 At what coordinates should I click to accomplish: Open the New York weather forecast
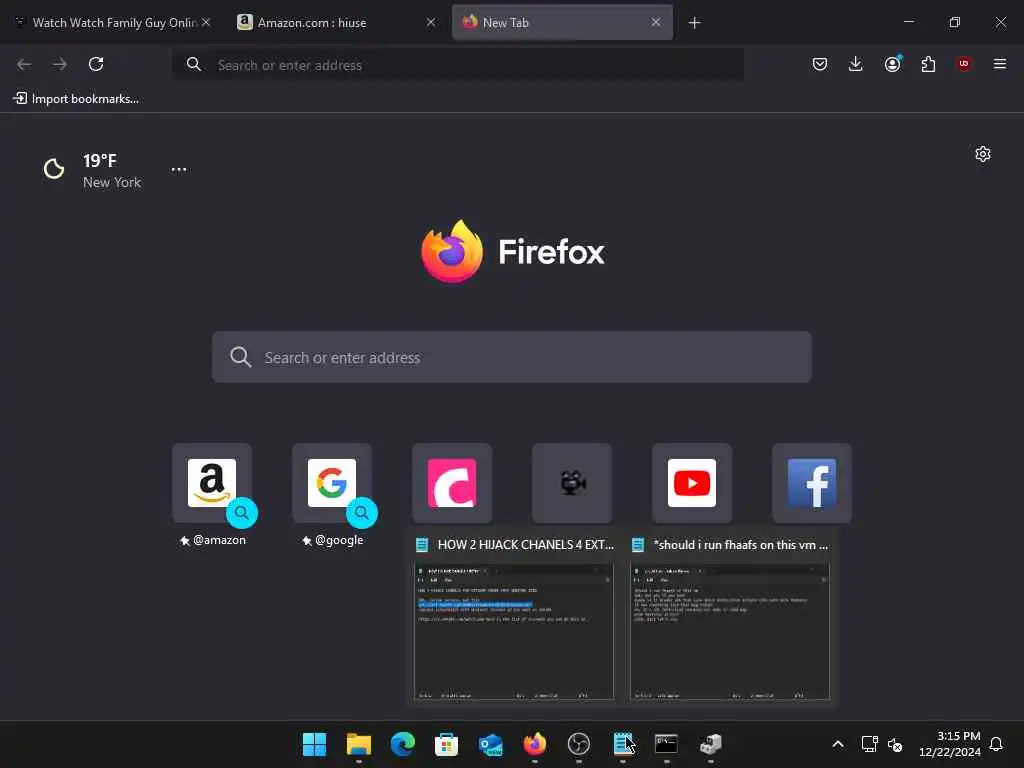[93, 170]
